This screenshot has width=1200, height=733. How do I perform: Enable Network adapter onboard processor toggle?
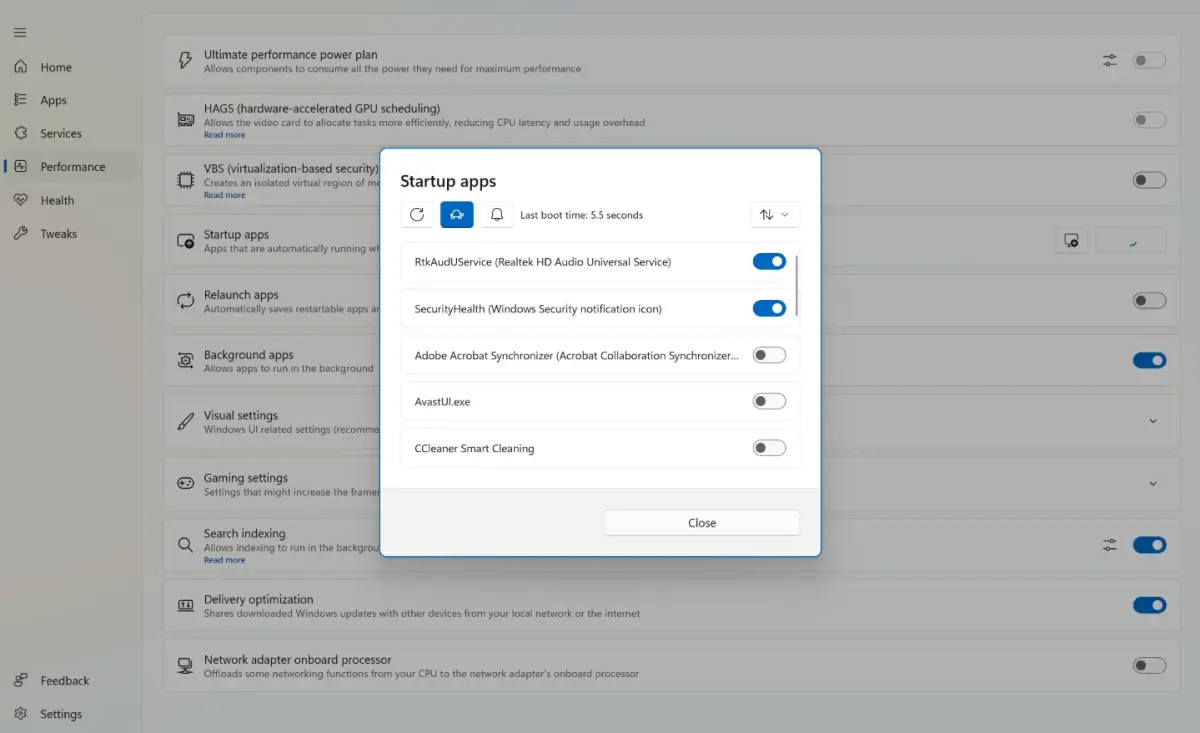pyautogui.click(x=1149, y=665)
